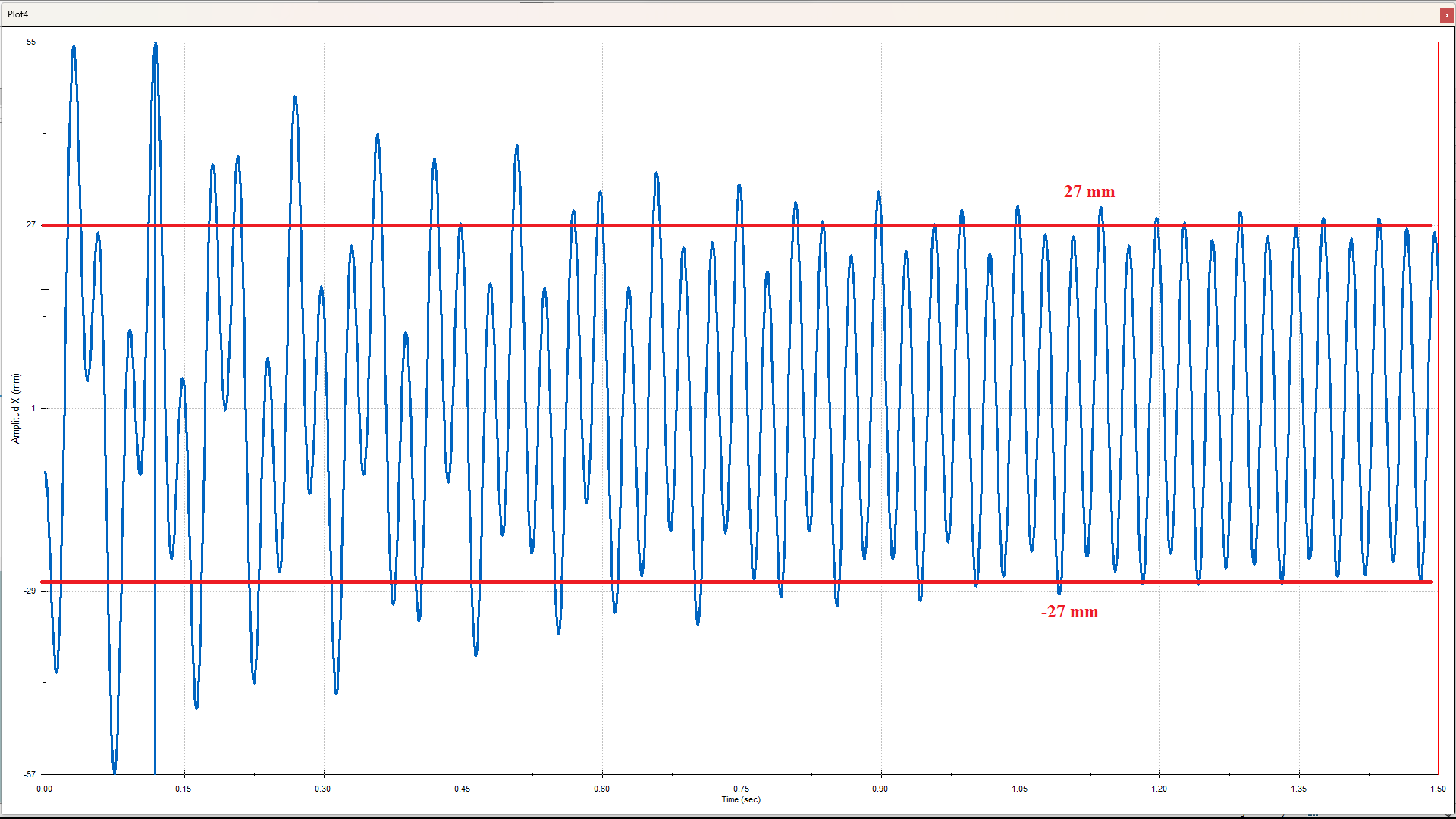
Task: Click the 27 tick label on Y axis
Action: [x=31, y=225]
